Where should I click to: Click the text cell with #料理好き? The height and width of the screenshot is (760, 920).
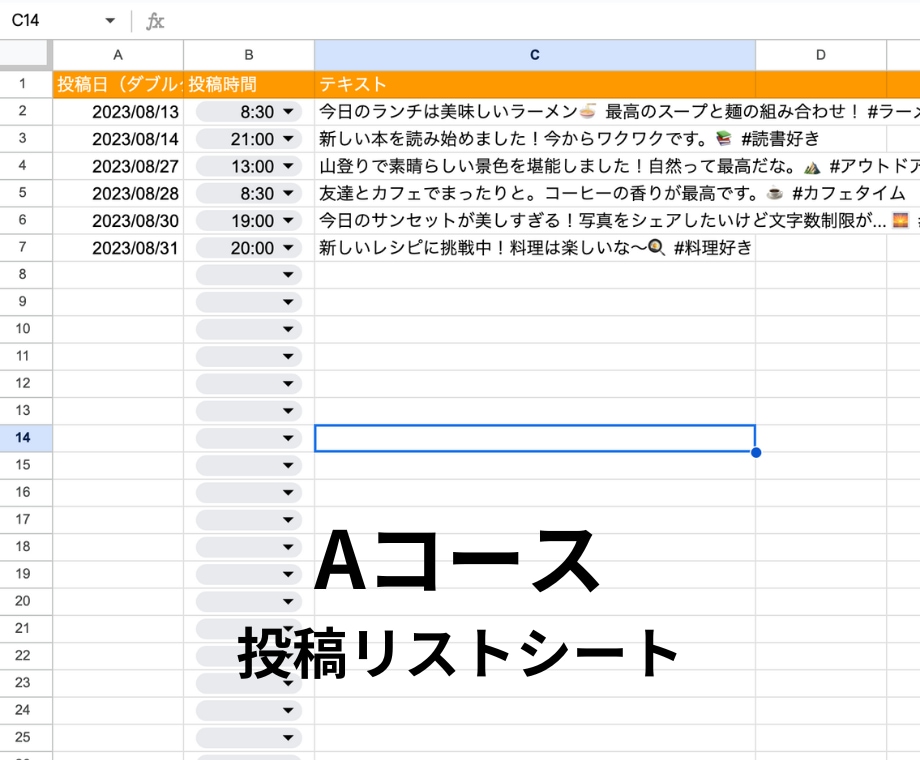pyautogui.click(x=535, y=248)
